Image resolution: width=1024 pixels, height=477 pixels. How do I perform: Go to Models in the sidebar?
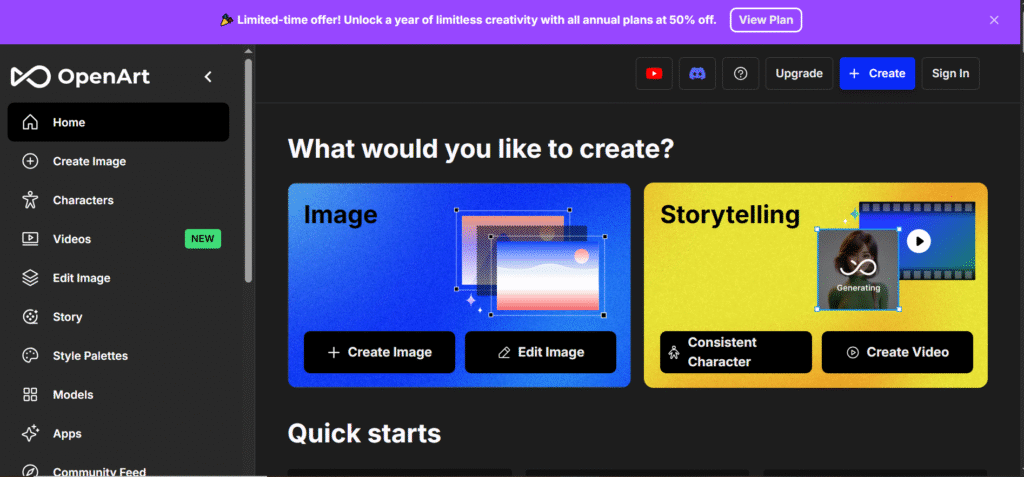click(x=118, y=395)
